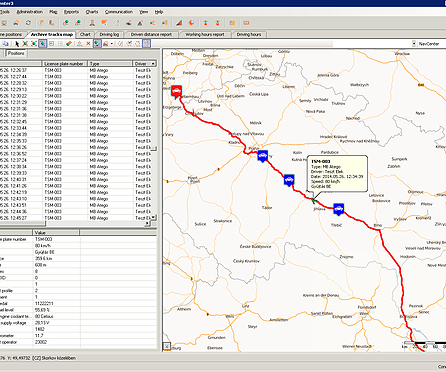Toggle the highlighted green zoom-to-track button
This screenshot has height=372, width=446.
point(43,44)
